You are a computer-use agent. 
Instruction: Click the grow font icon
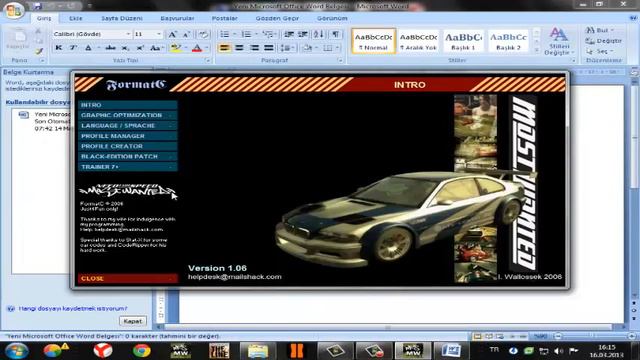tap(172, 34)
